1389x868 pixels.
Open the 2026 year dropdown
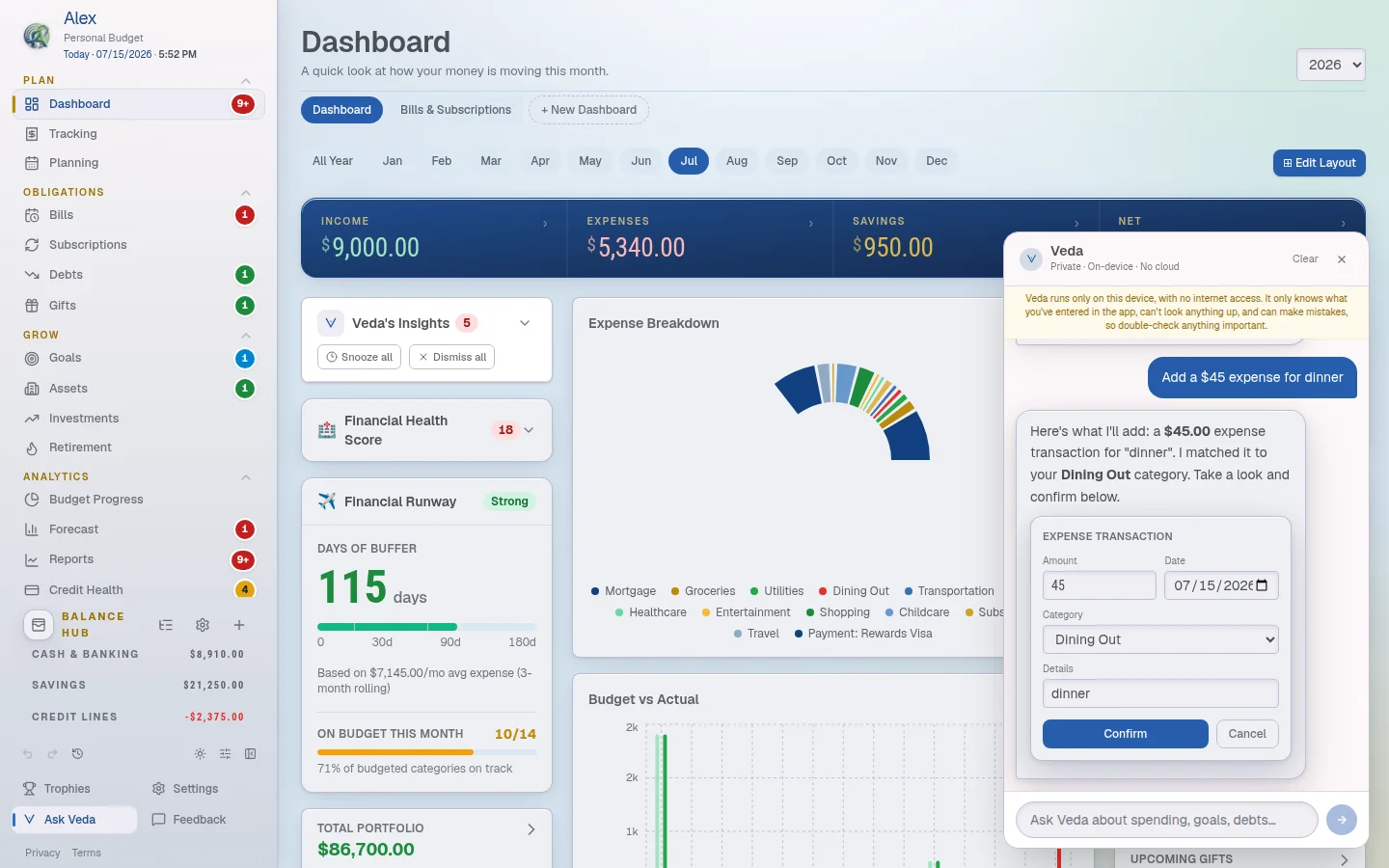(x=1331, y=65)
